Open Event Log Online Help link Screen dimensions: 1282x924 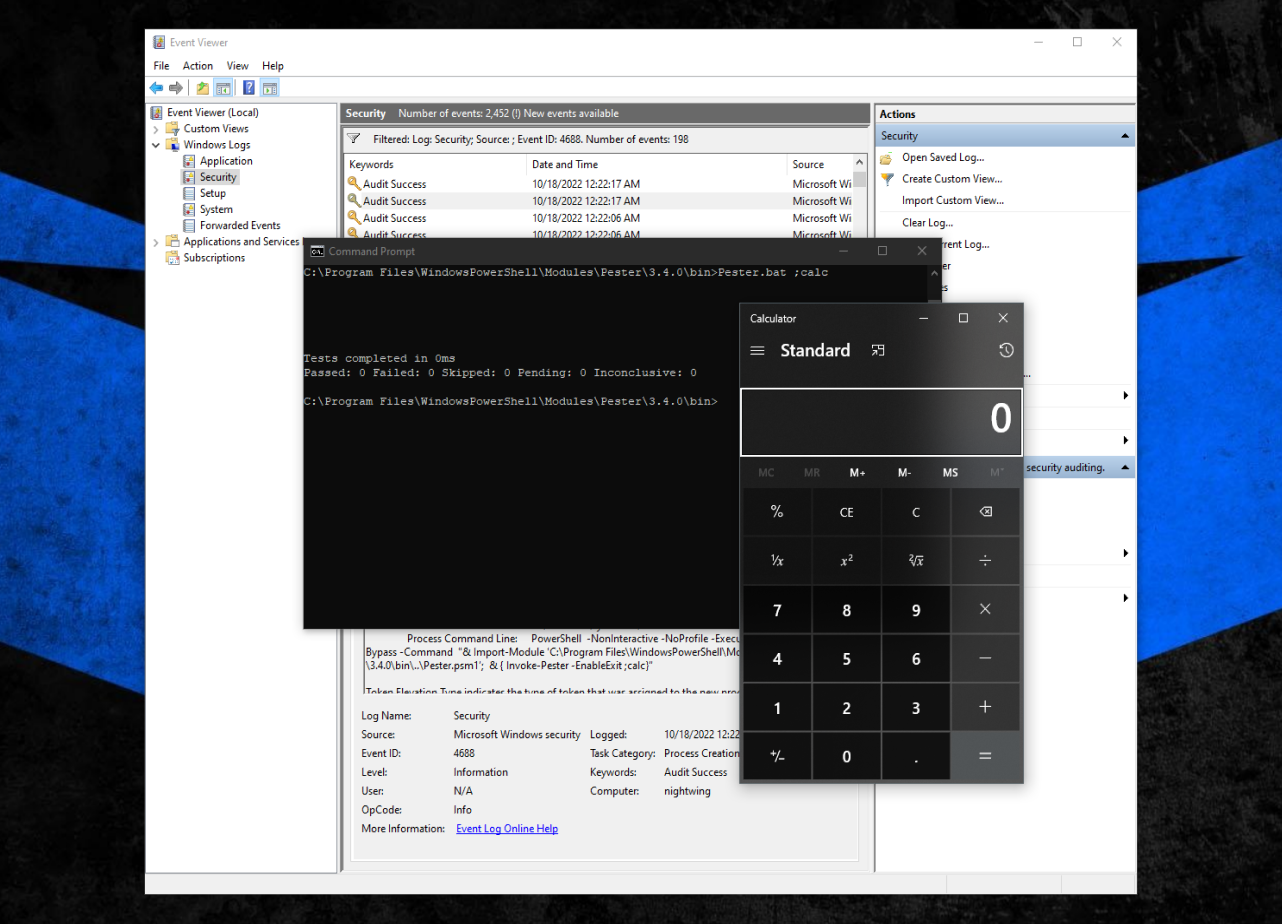(507, 829)
